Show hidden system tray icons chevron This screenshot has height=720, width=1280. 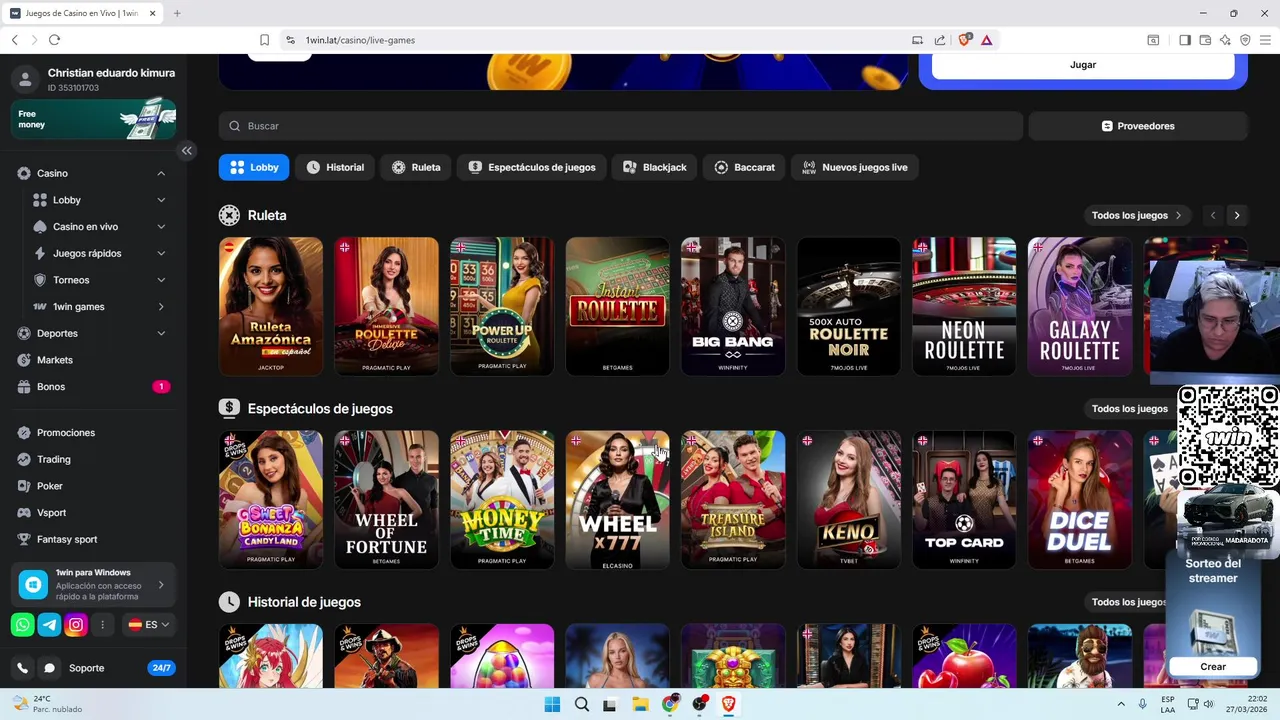coord(1120,704)
